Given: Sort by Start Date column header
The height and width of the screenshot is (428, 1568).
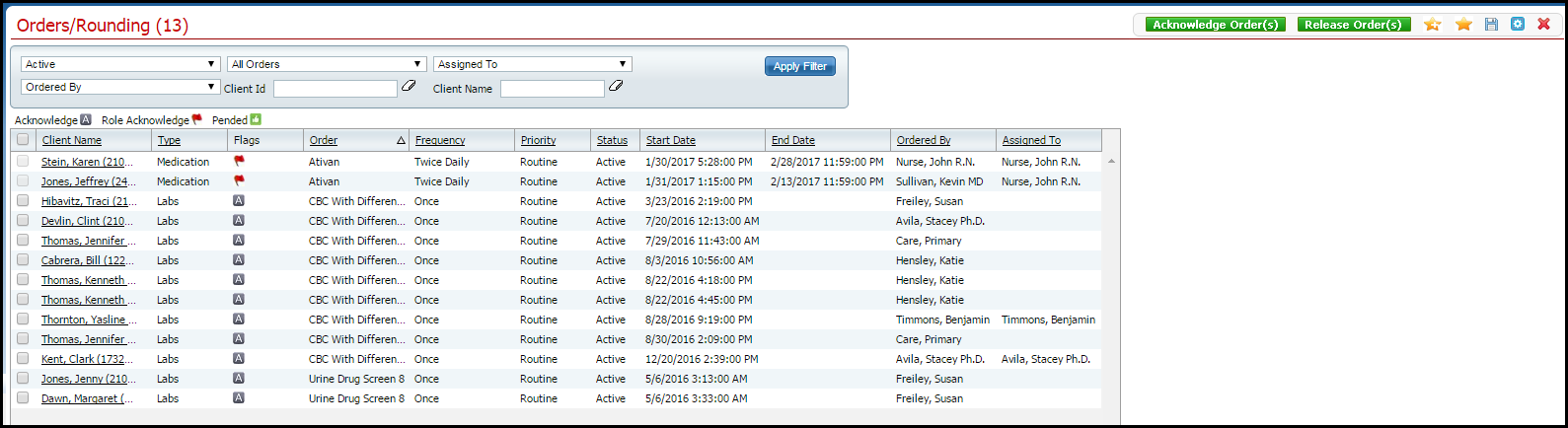Looking at the screenshot, I should [x=671, y=140].
